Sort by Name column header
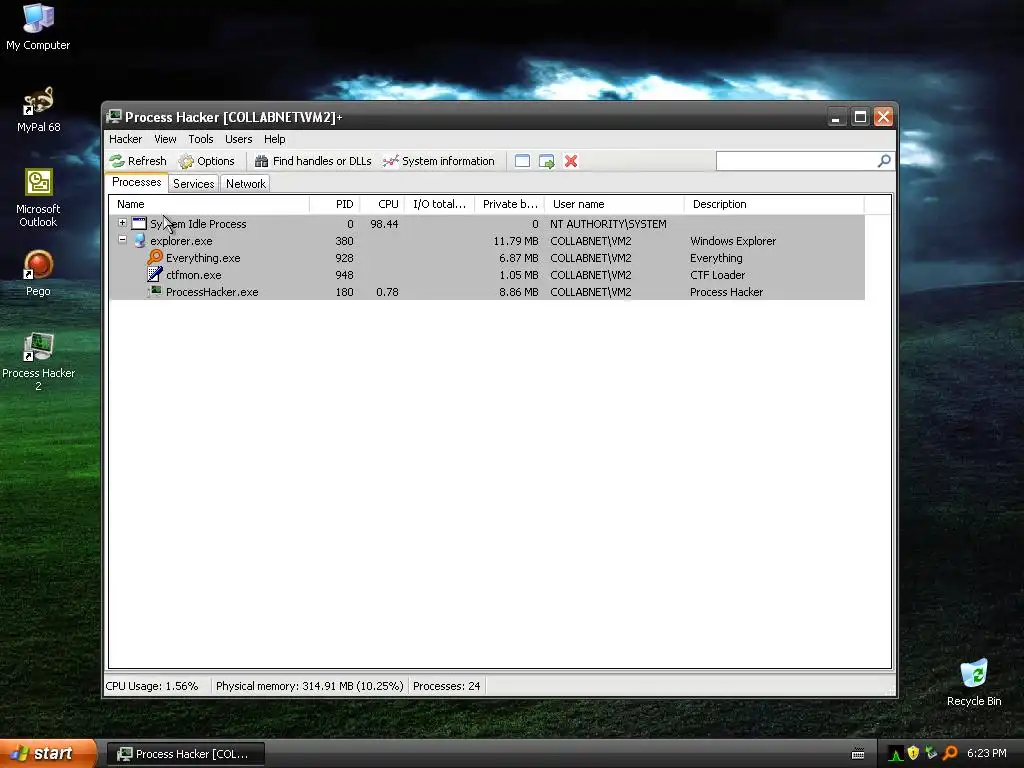 pyautogui.click(x=209, y=204)
